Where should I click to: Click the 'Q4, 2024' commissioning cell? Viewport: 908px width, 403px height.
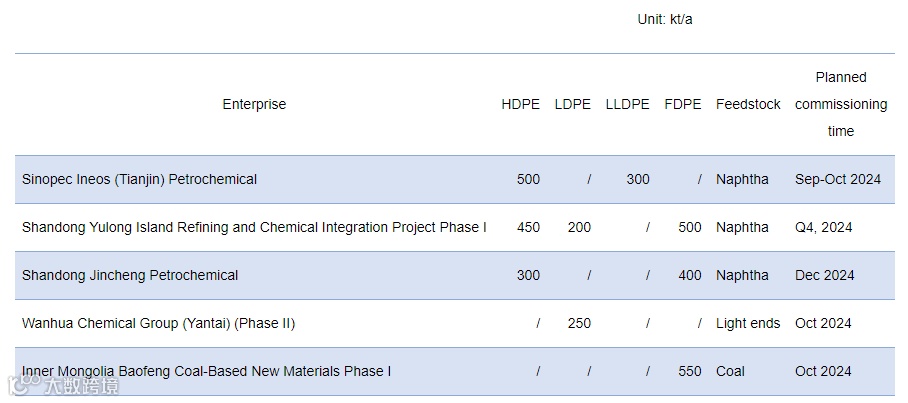[x=824, y=227]
